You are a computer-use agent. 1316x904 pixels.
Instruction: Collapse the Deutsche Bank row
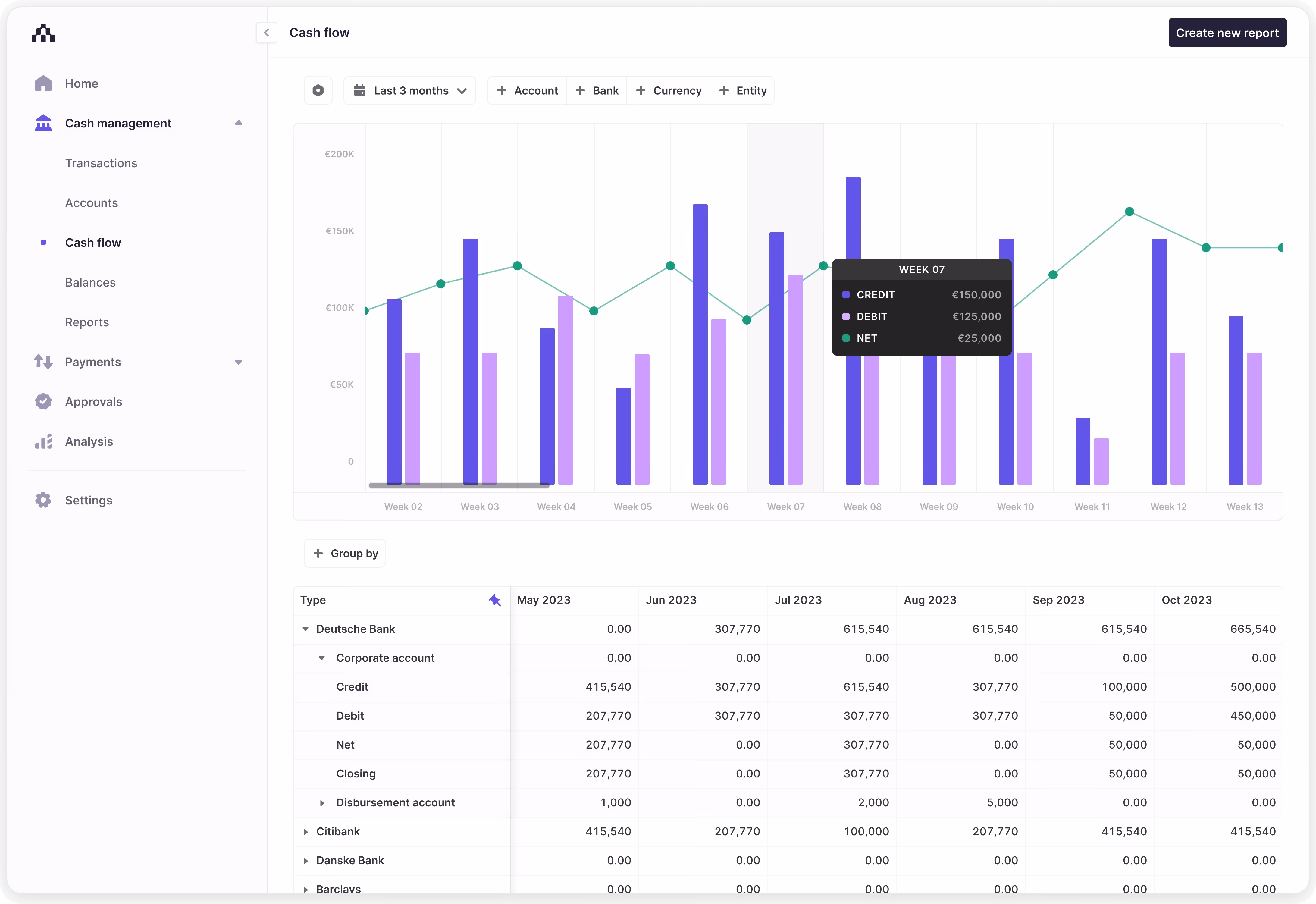(x=306, y=629)
